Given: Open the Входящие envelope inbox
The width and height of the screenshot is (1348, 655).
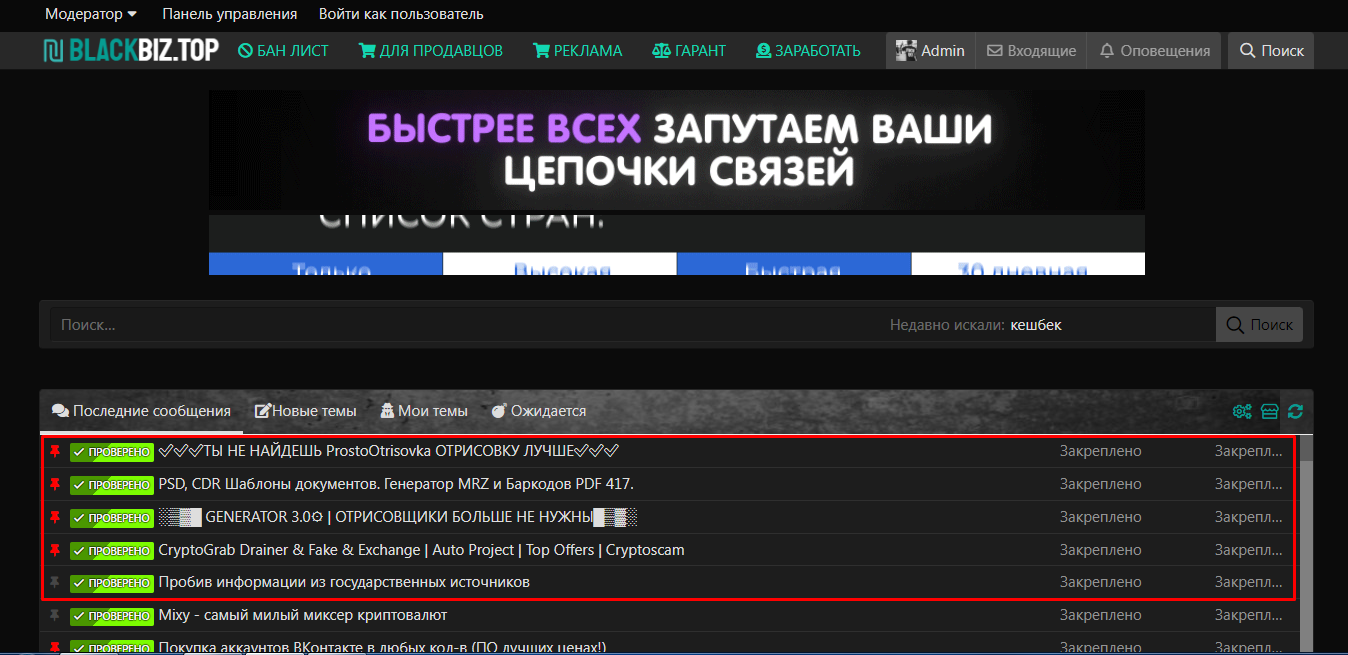Looking at the screenshot, I should coord(1031,51).
